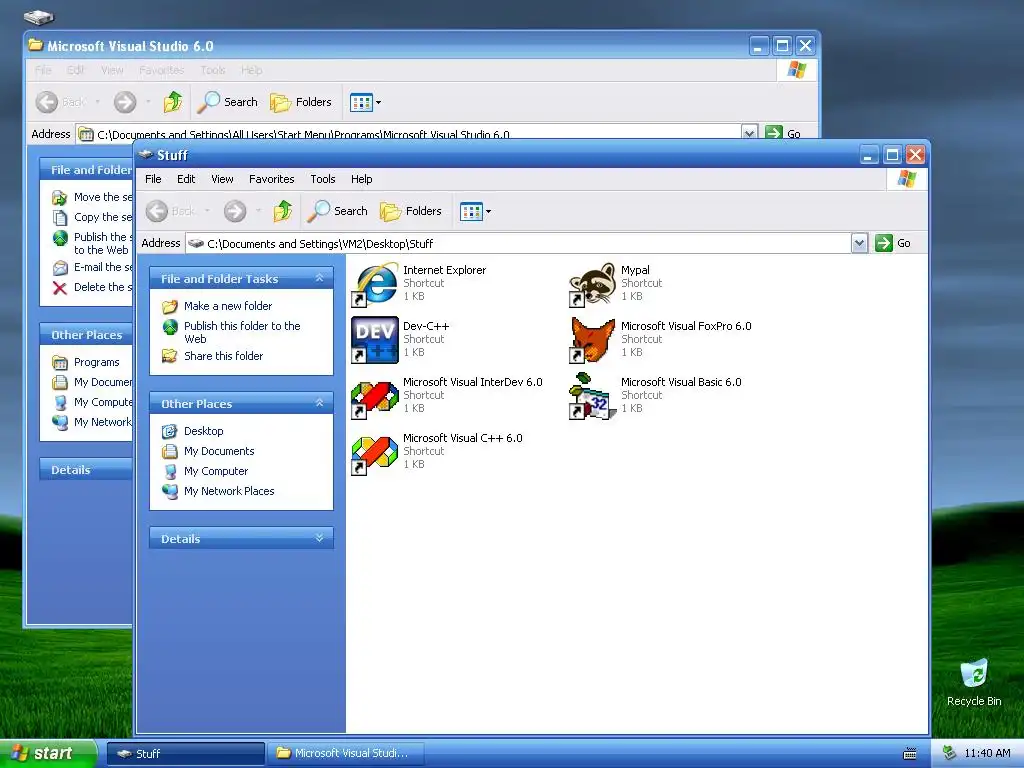Go to My Documents in Stuff window
The image size is (1024, 768).
click(219, 451)
